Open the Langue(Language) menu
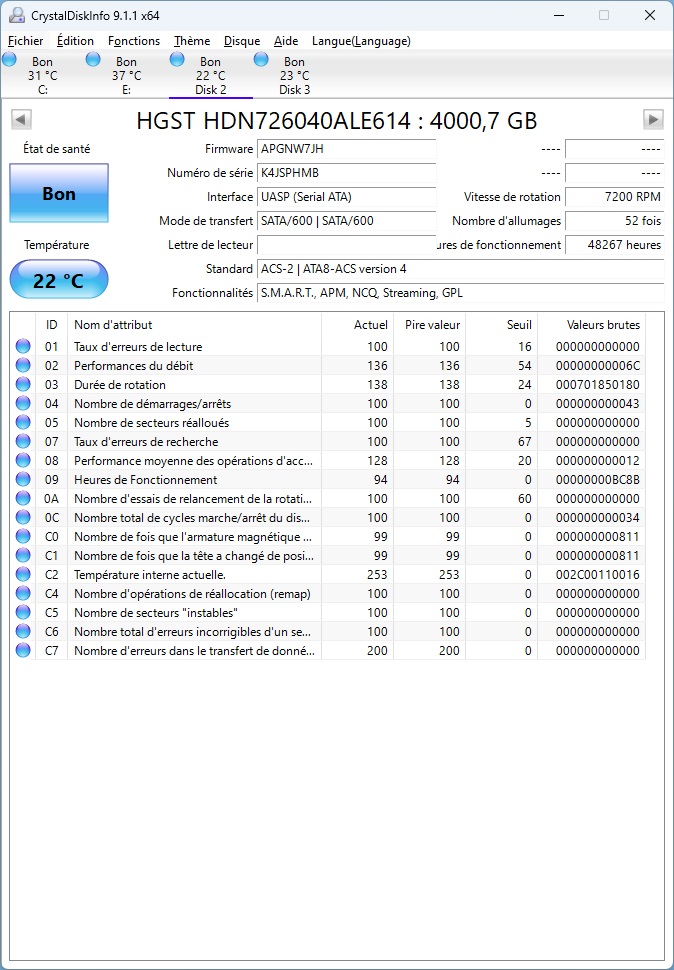The height and width of the screenshot is (970, 674). tap(361, 41)
